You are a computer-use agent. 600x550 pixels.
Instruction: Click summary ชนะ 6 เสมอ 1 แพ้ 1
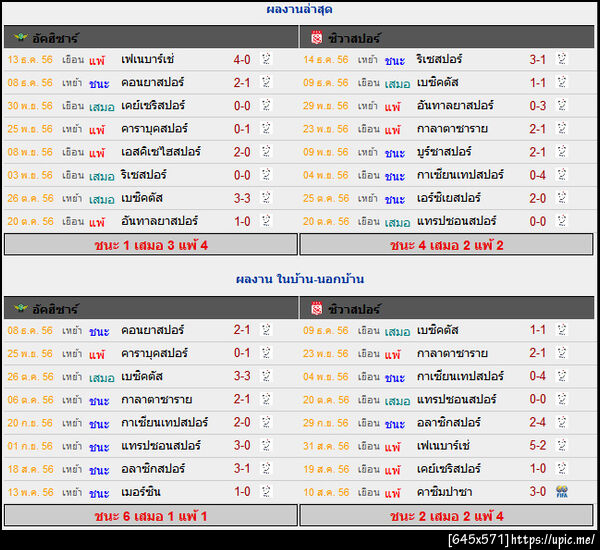click(151, 516)
